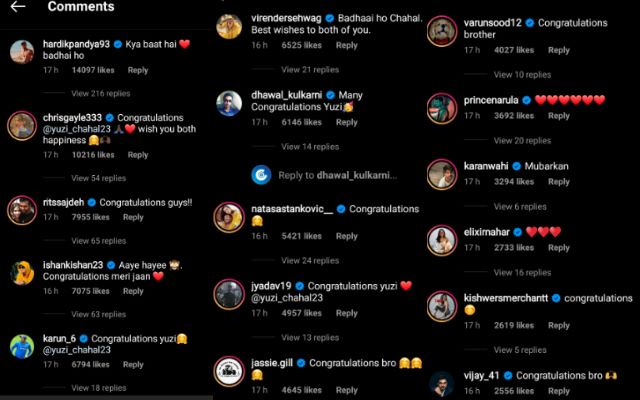Expand View 216 replies under hardikpandya93

click(x=100, y=93)
